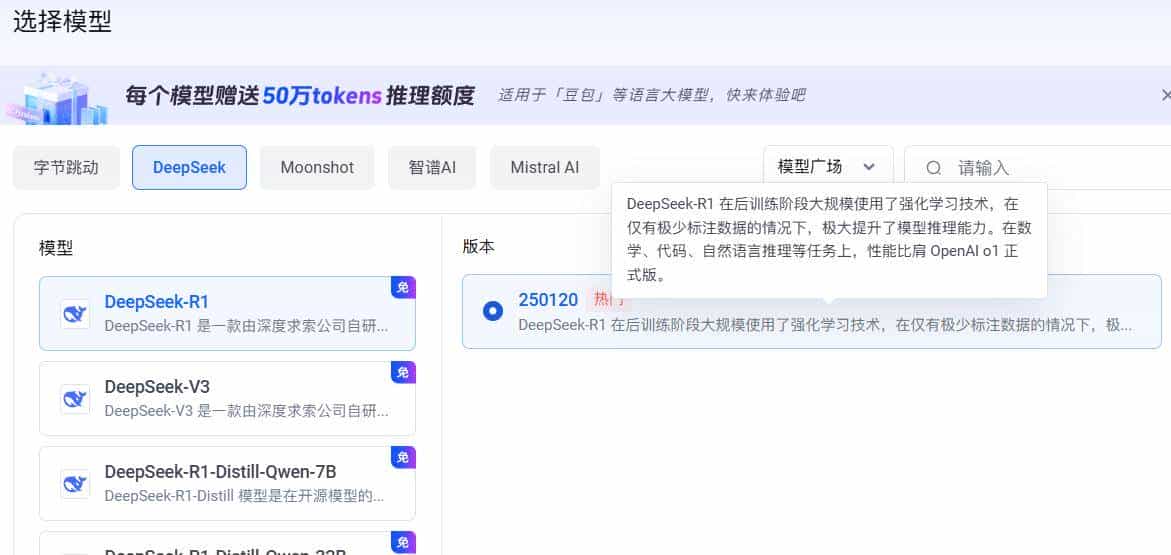Click the 模型 column heading
Screen dimensions: 1171x555
point(56,248)
